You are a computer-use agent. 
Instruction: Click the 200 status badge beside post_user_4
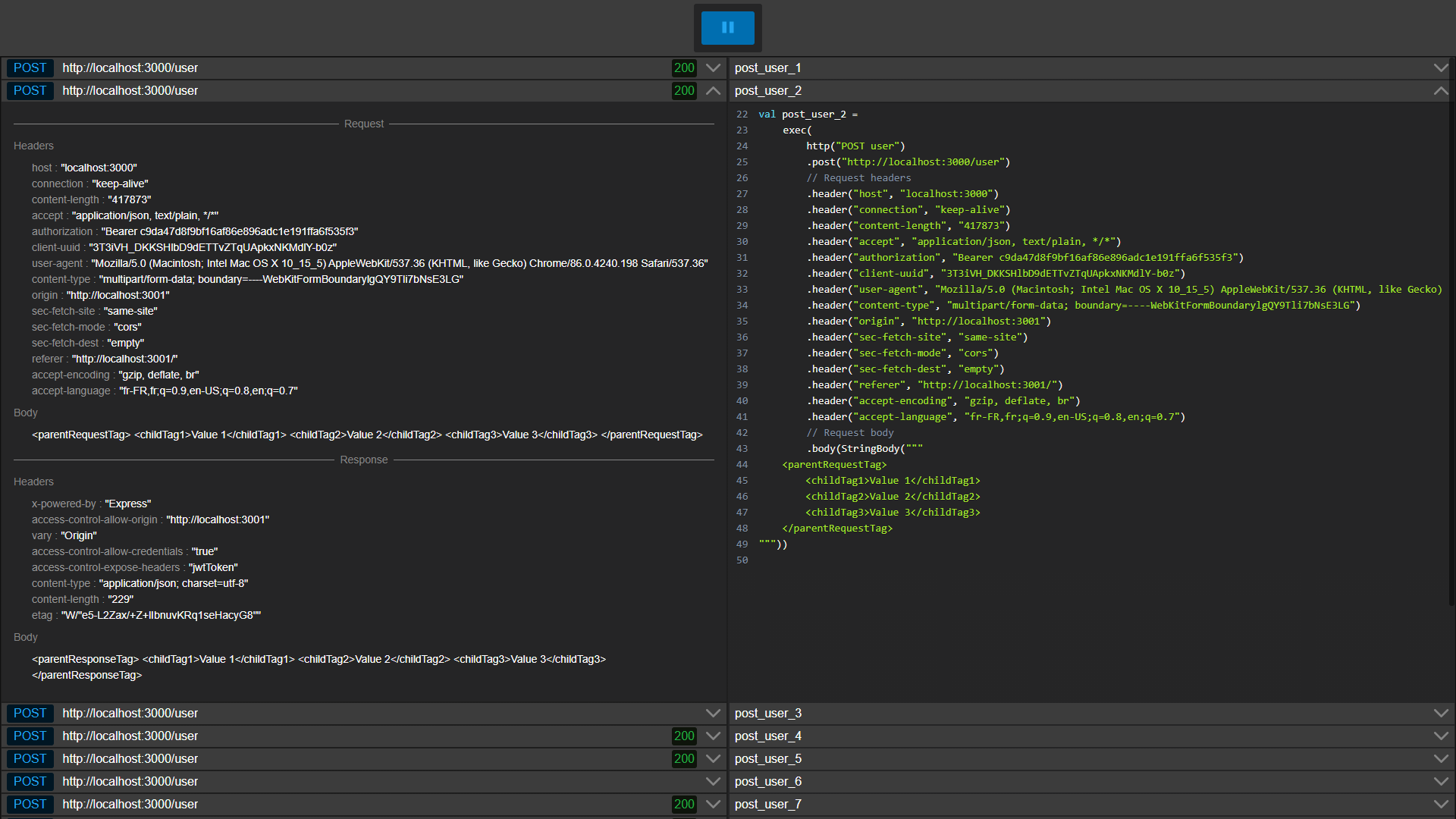[684, 736]
